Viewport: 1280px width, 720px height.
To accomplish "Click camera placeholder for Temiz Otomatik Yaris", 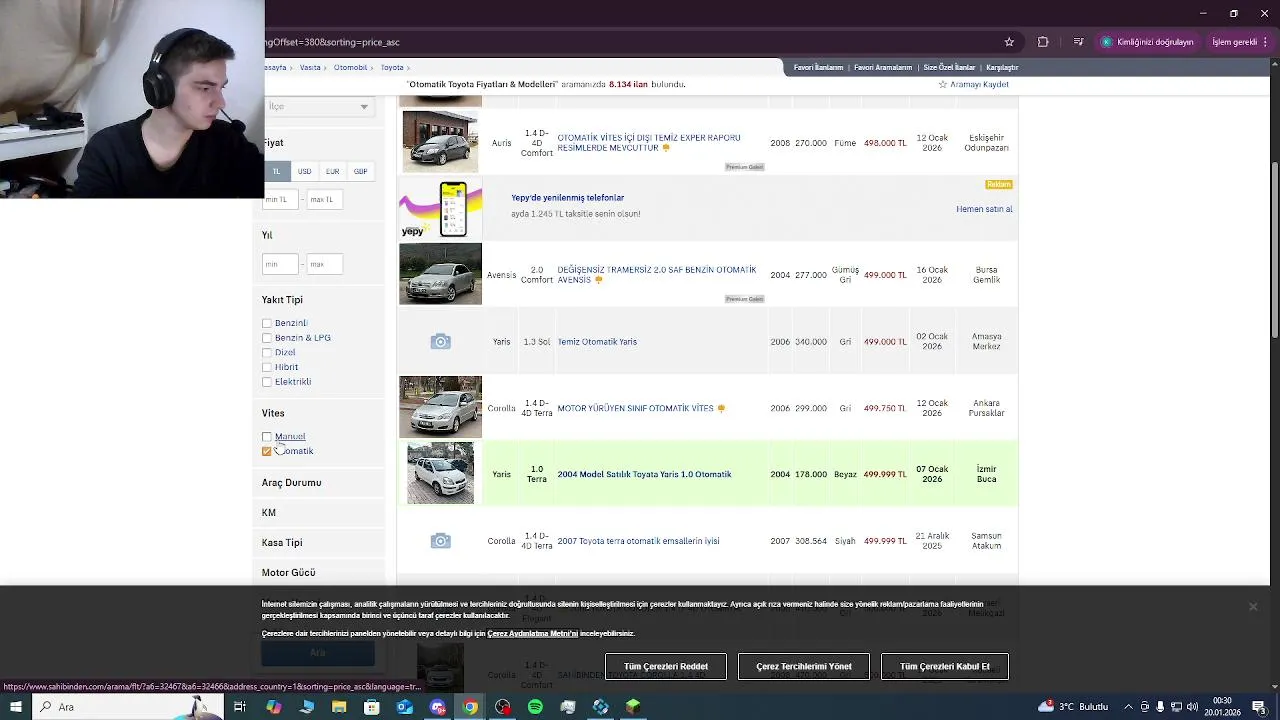I will (x=440, y=342).
